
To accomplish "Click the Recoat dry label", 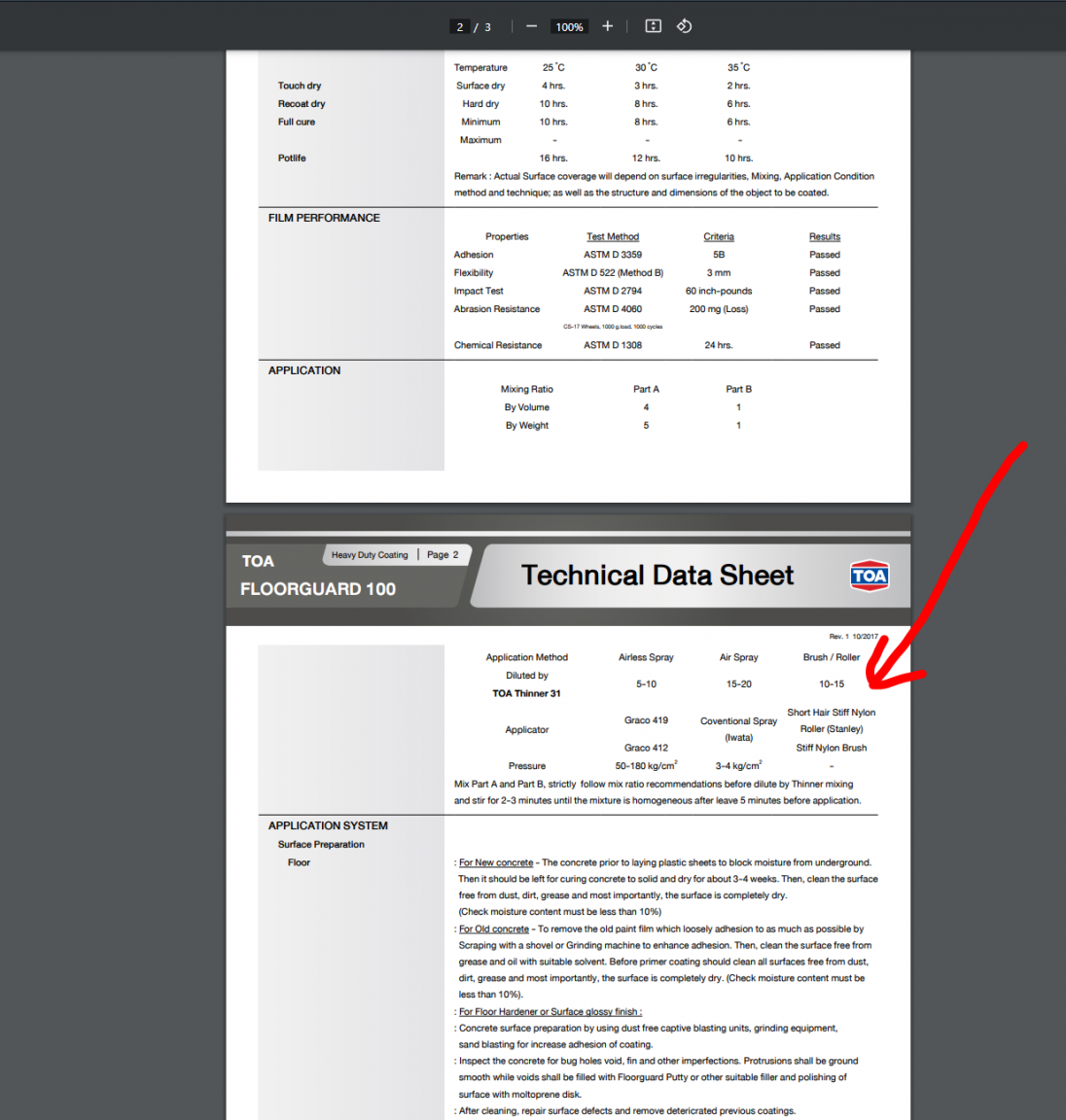I will (302, 104).
